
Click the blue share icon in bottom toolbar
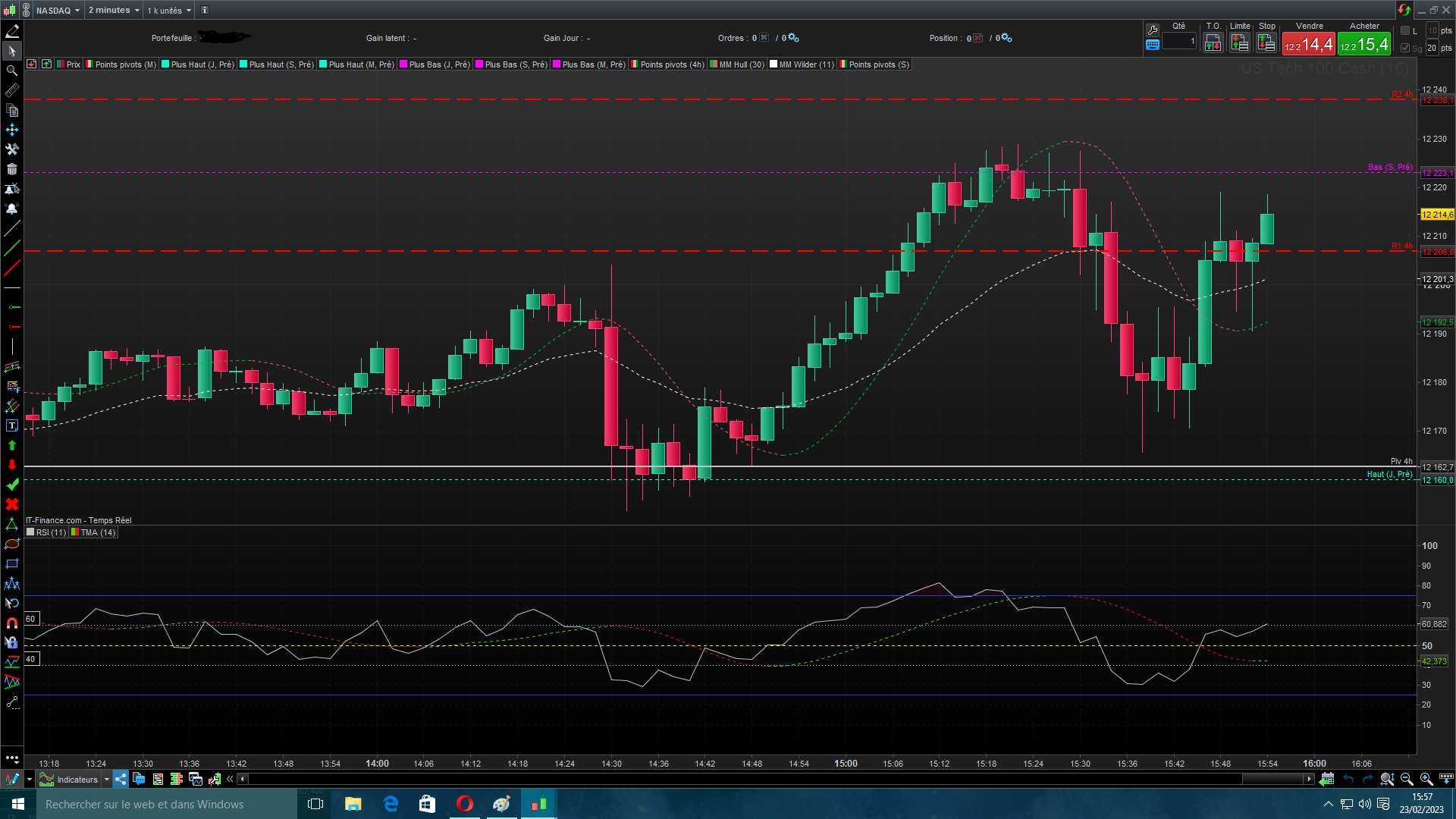pyautogui.click(x=121, y=779)
